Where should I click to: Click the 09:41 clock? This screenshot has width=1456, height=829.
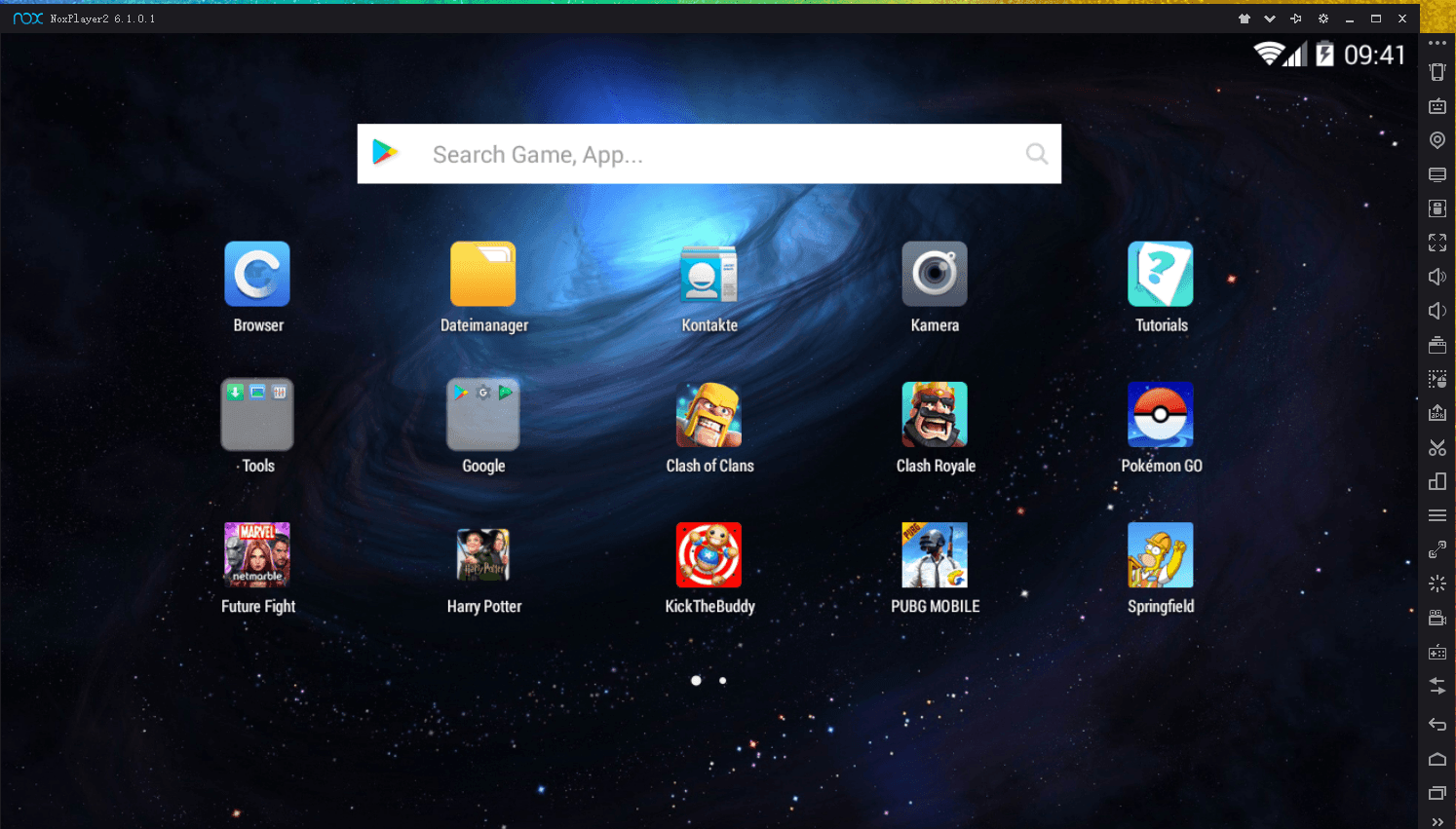tap(1374, 55)
